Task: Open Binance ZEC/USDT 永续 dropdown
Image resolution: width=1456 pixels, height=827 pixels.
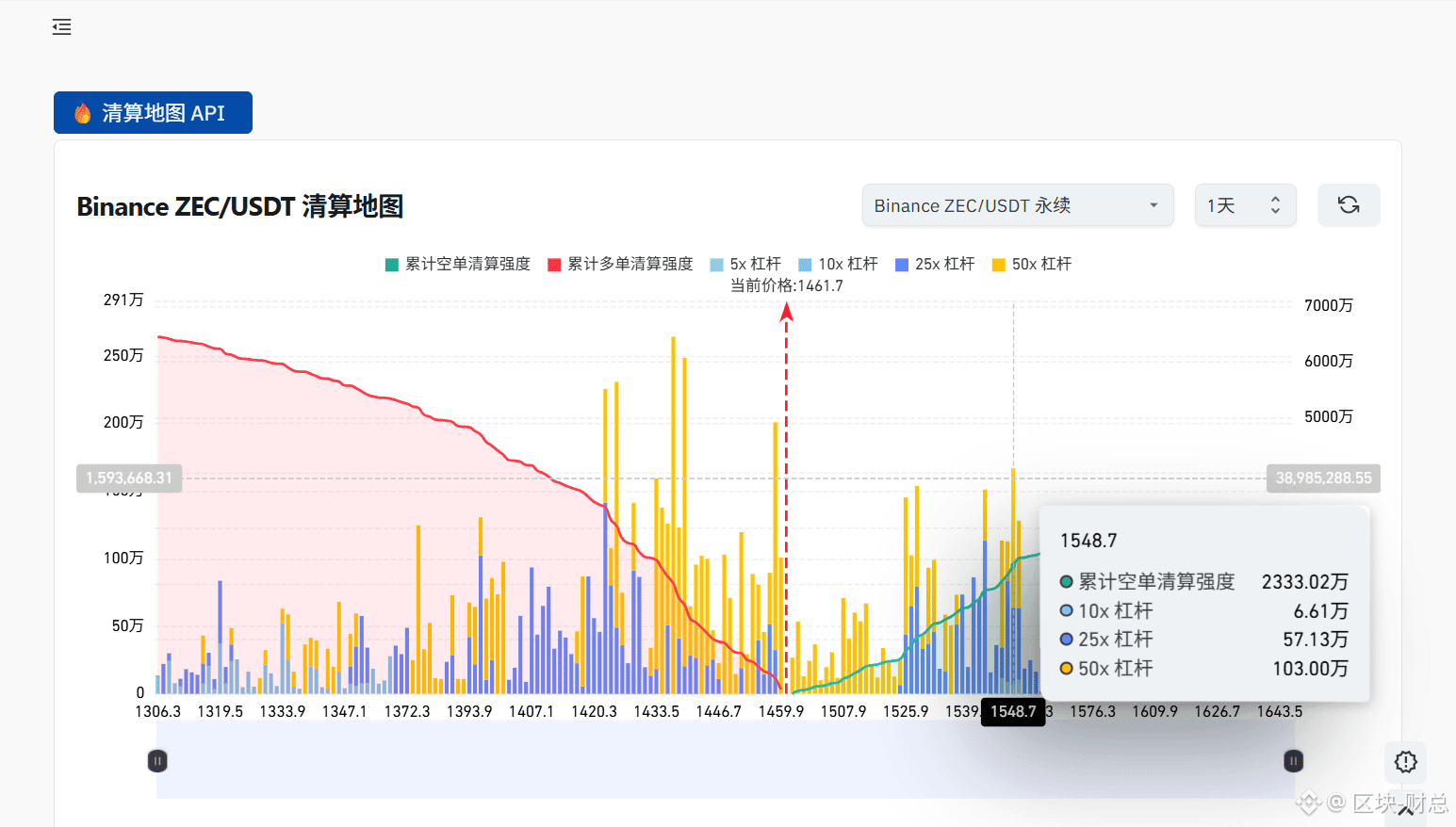Action: pos(1018,205)
